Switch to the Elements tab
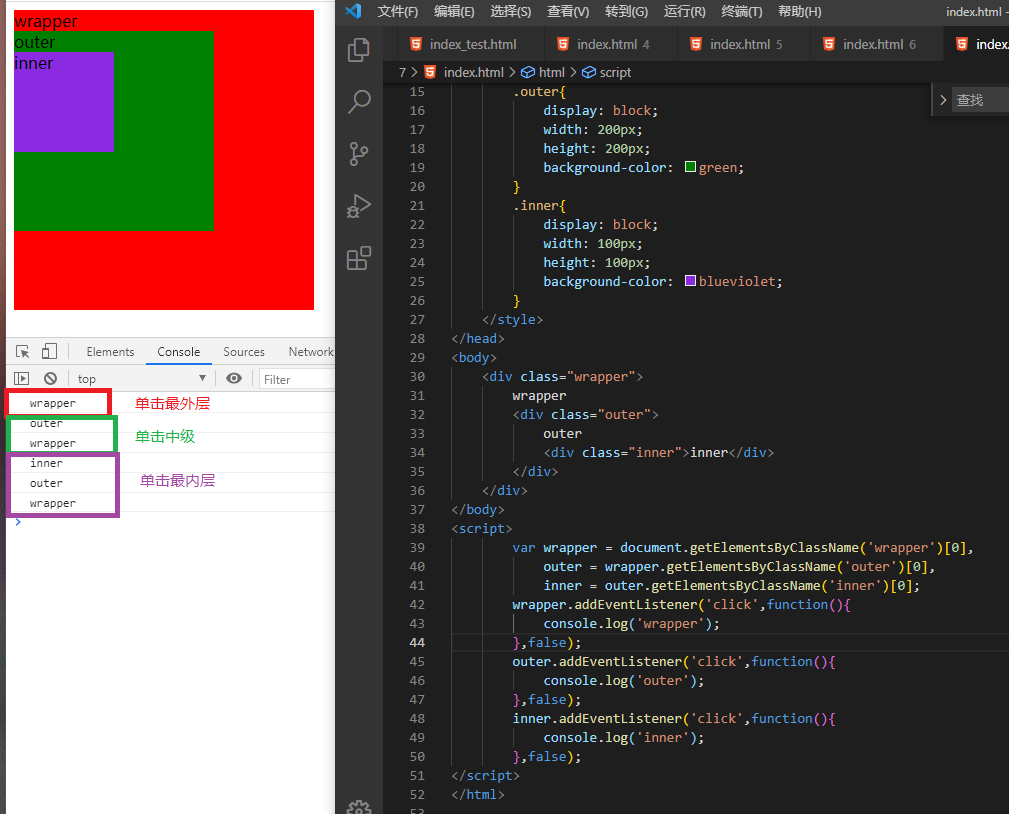Image resolution: width=1009 pixels, height=814 pixels. (110, 351)
